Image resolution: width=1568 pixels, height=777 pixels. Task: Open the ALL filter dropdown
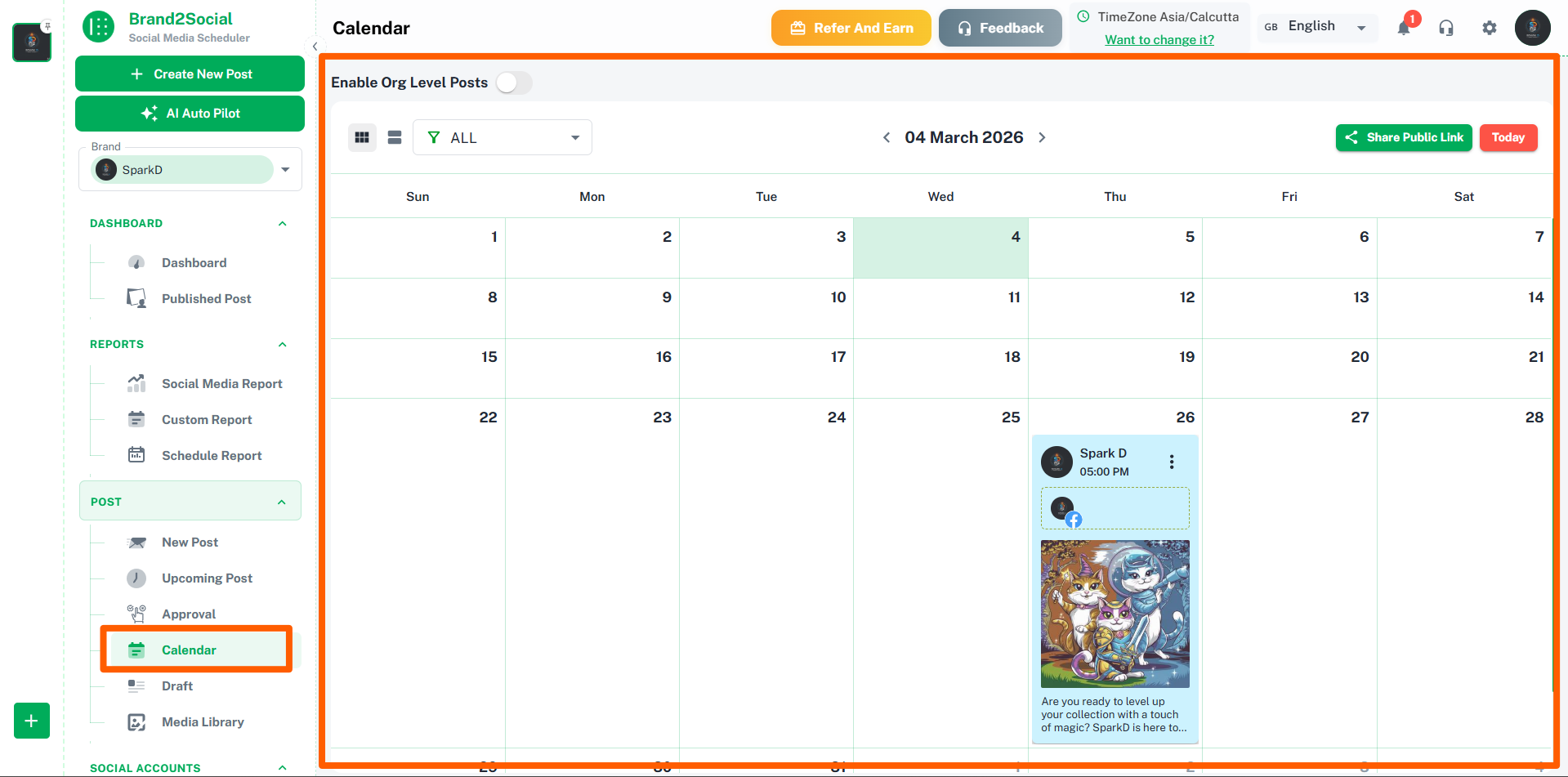coord(502,137)
